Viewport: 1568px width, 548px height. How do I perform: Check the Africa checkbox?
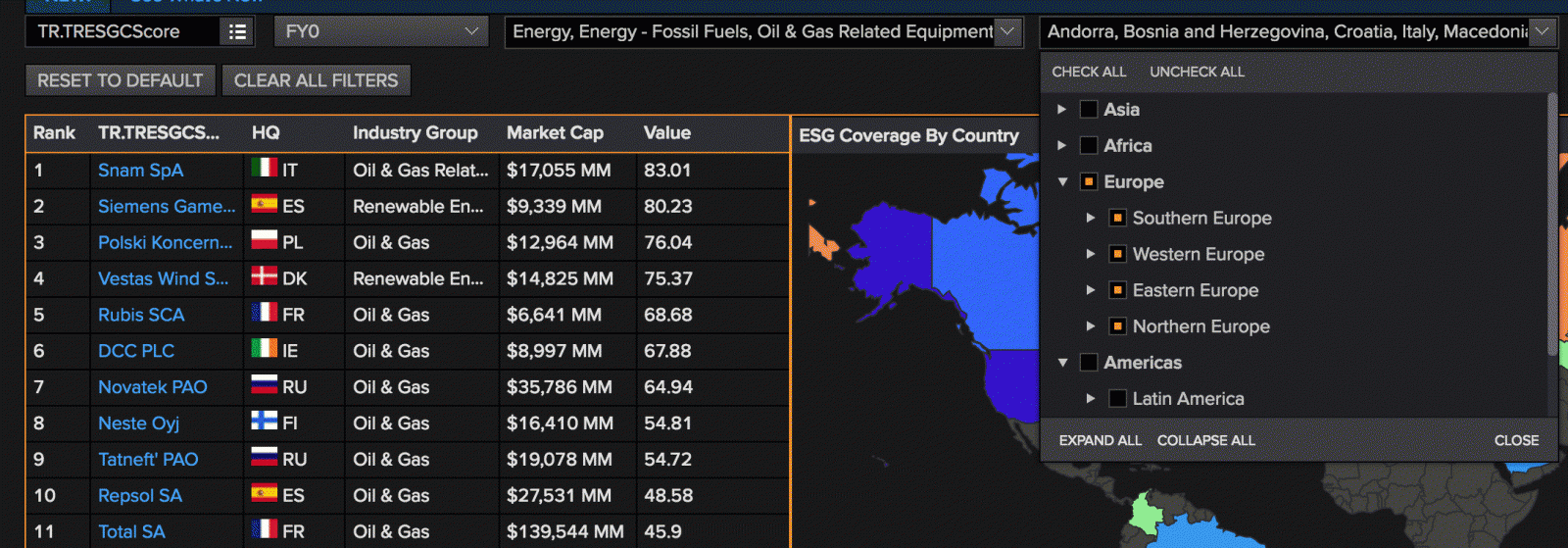coord(1088,145)
